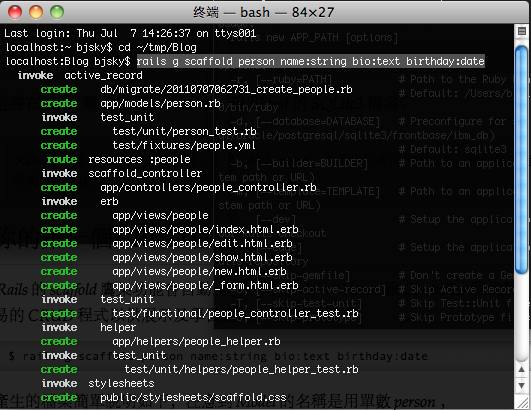The image size is (531, 410).
Task: Click 'invoke stylesheets' line
Action: 98,384
